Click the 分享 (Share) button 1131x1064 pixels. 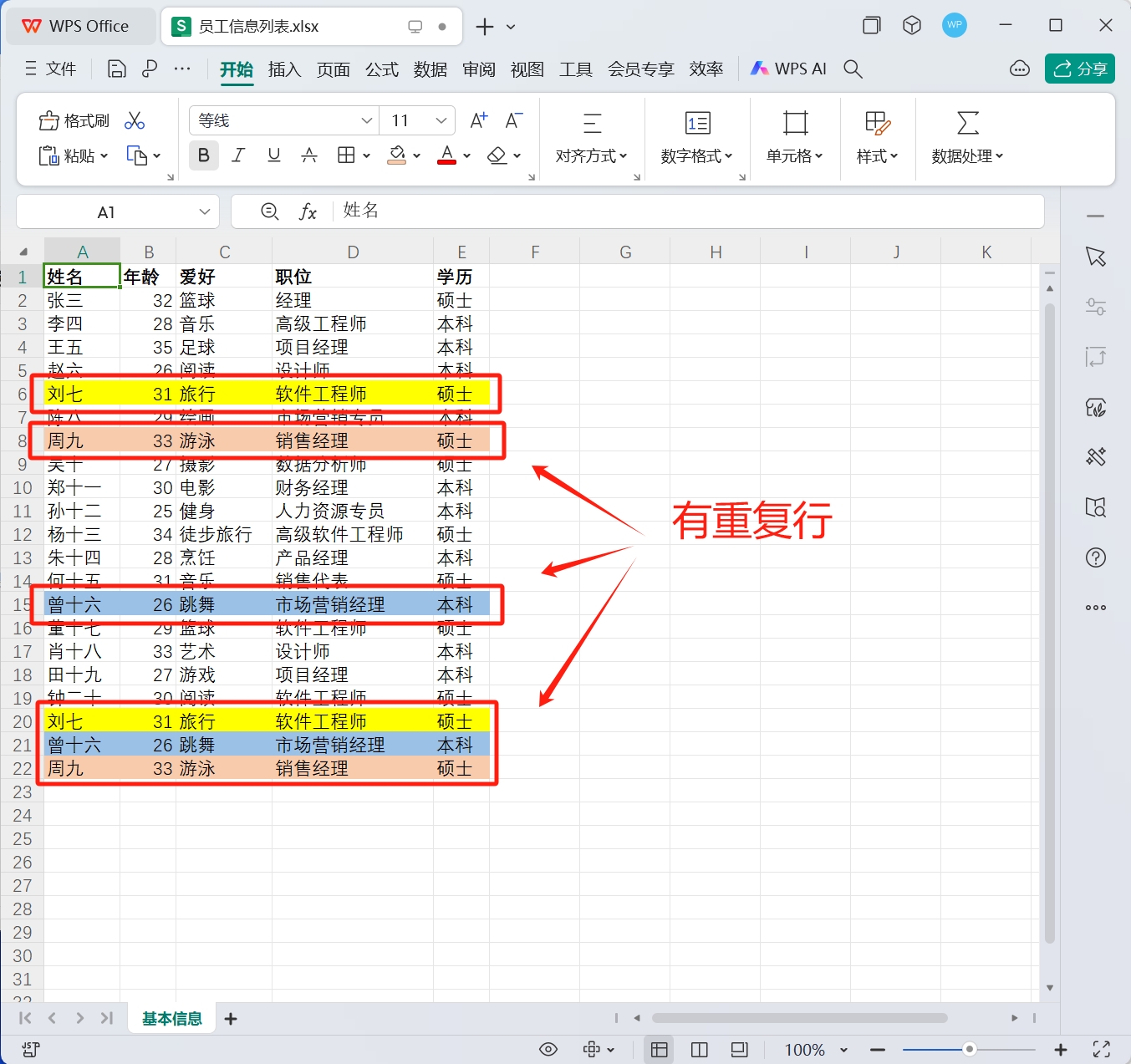1080,69
